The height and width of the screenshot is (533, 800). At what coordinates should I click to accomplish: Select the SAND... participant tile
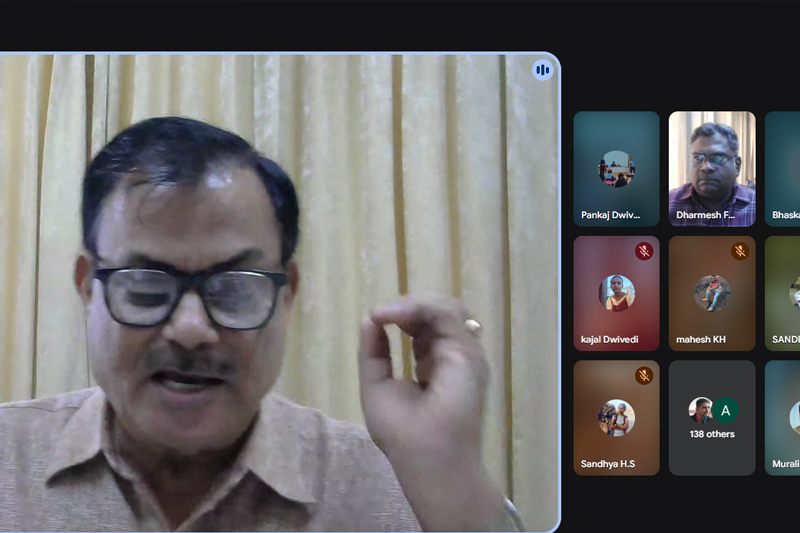tap(783, 293)
